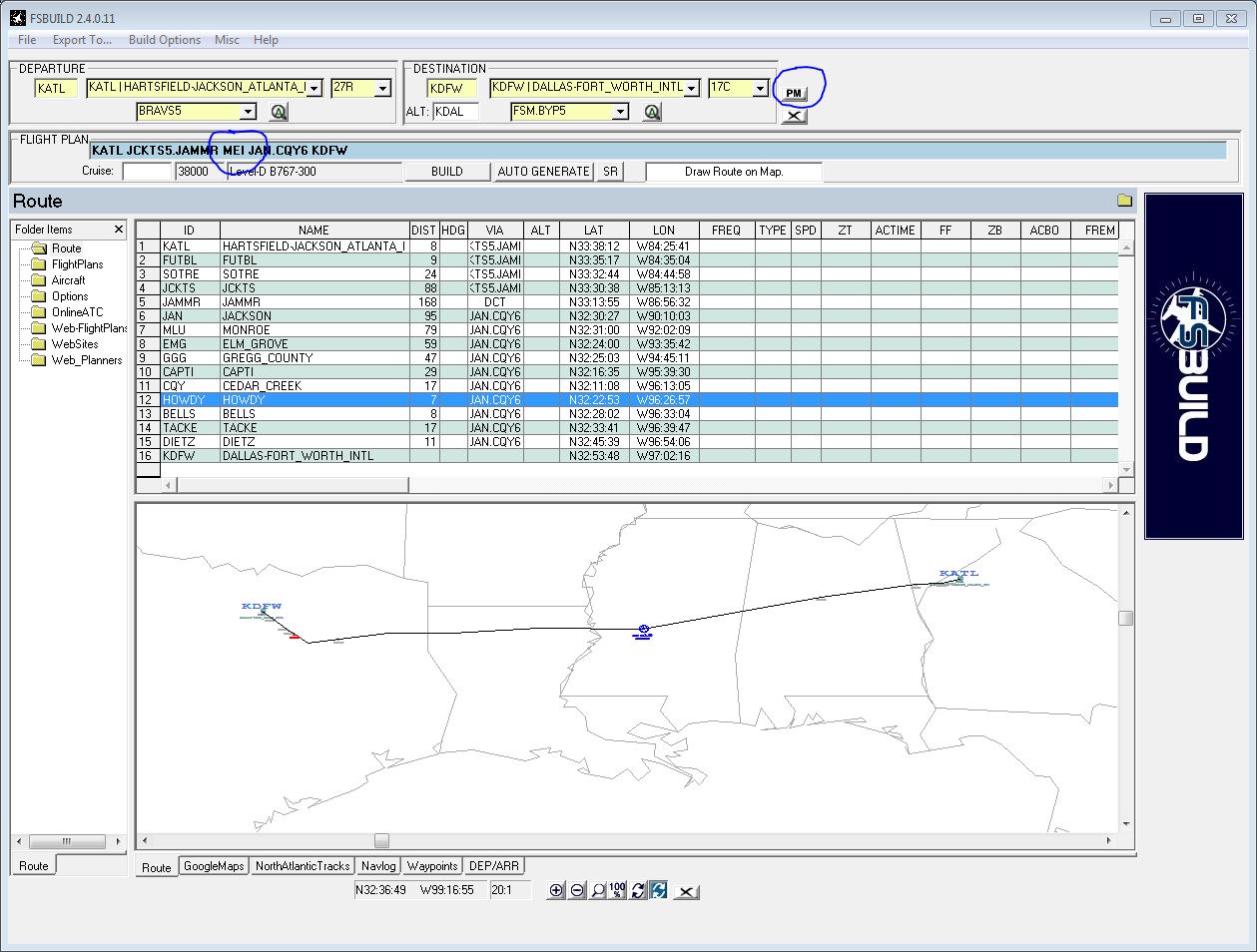The image size is (1257, 952).
Task: Expand the BRAVS5 SID dropdown
Action: 249,112
